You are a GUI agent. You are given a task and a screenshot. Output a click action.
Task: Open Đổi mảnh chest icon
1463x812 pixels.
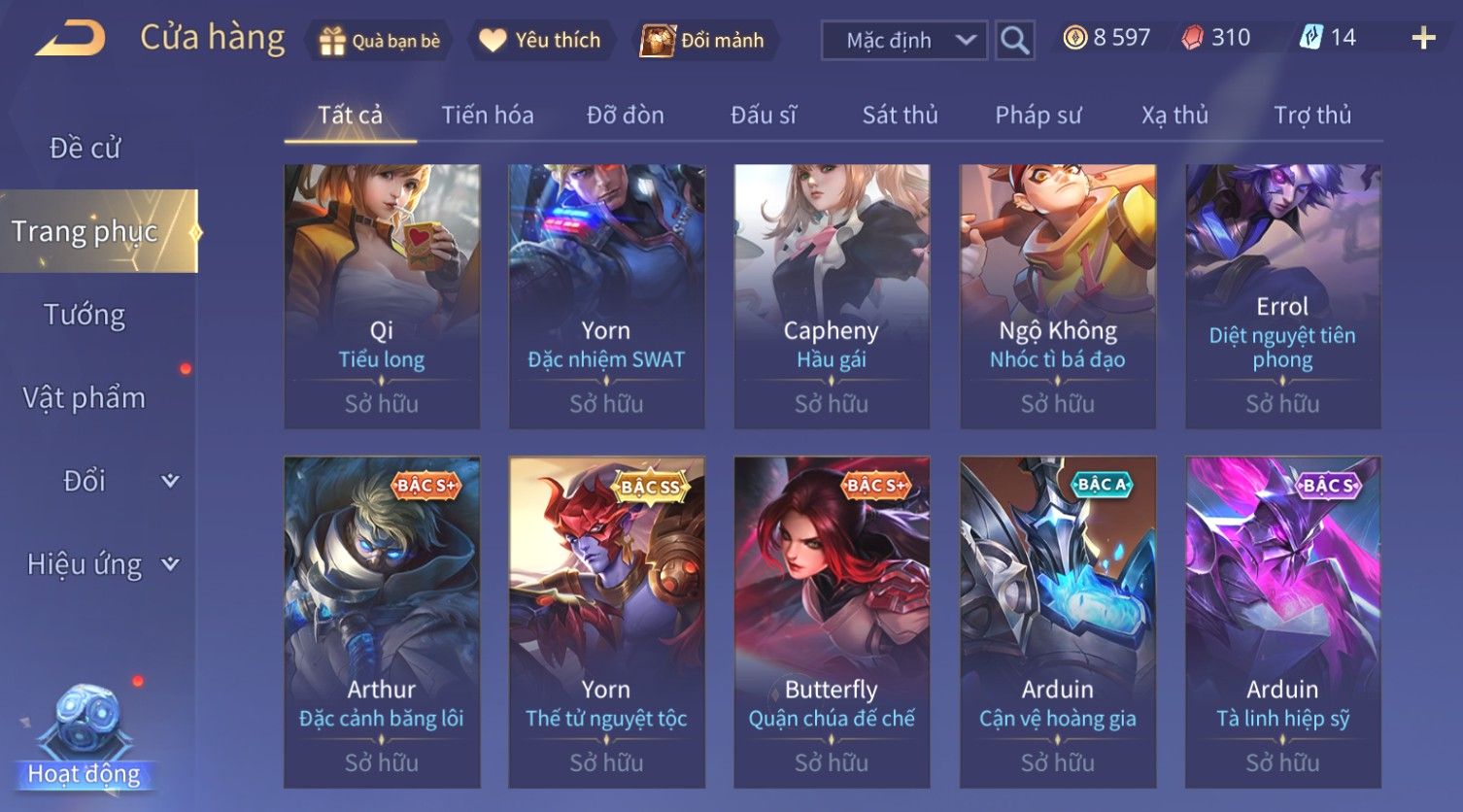tap(658, 41)
